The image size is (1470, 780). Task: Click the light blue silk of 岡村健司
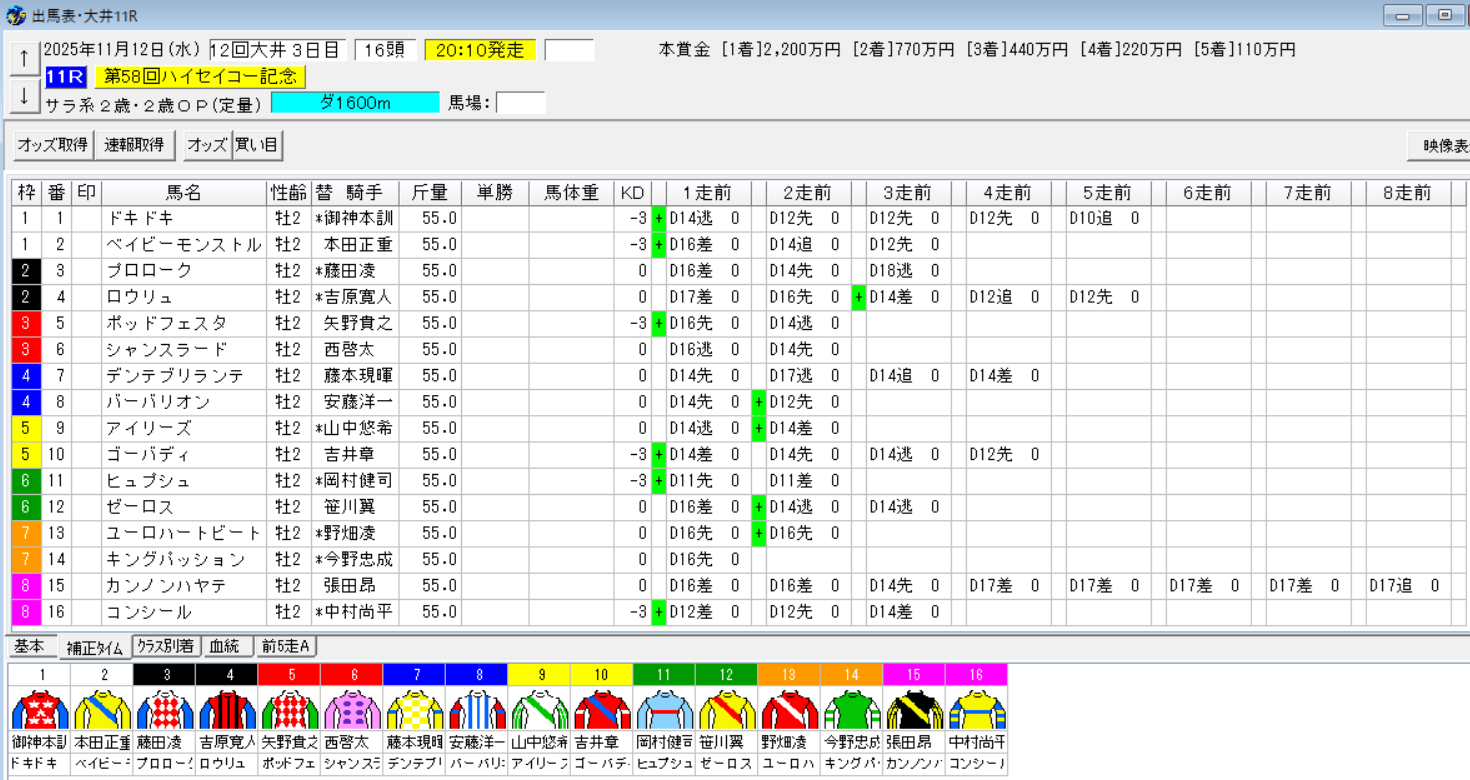(664, 710)
